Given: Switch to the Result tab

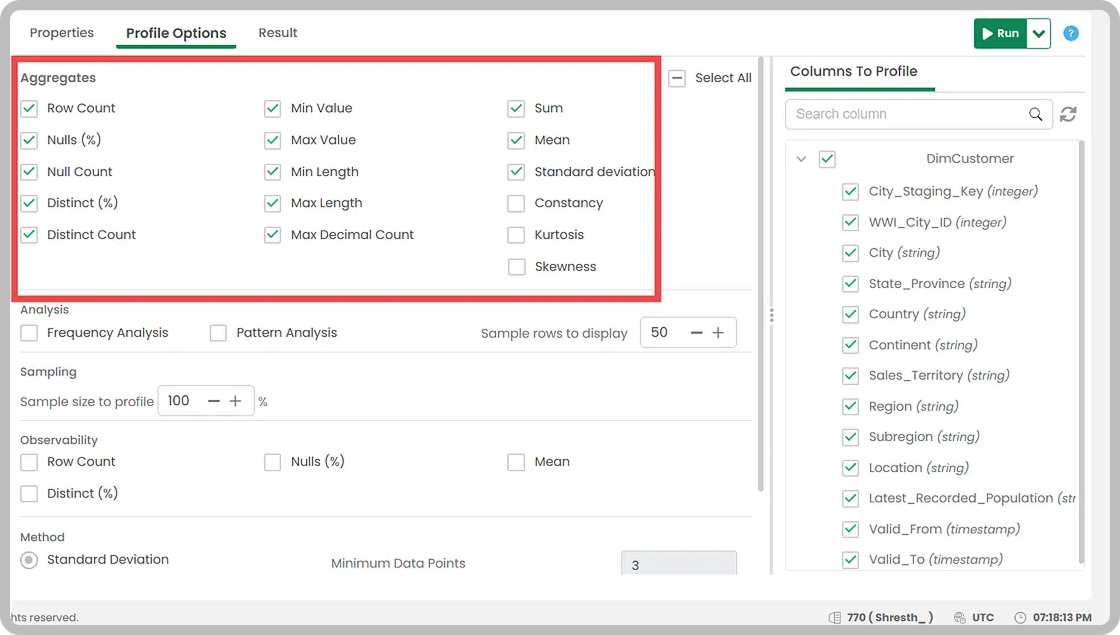Looking at the screenshot, I should [x=278, y=33].
